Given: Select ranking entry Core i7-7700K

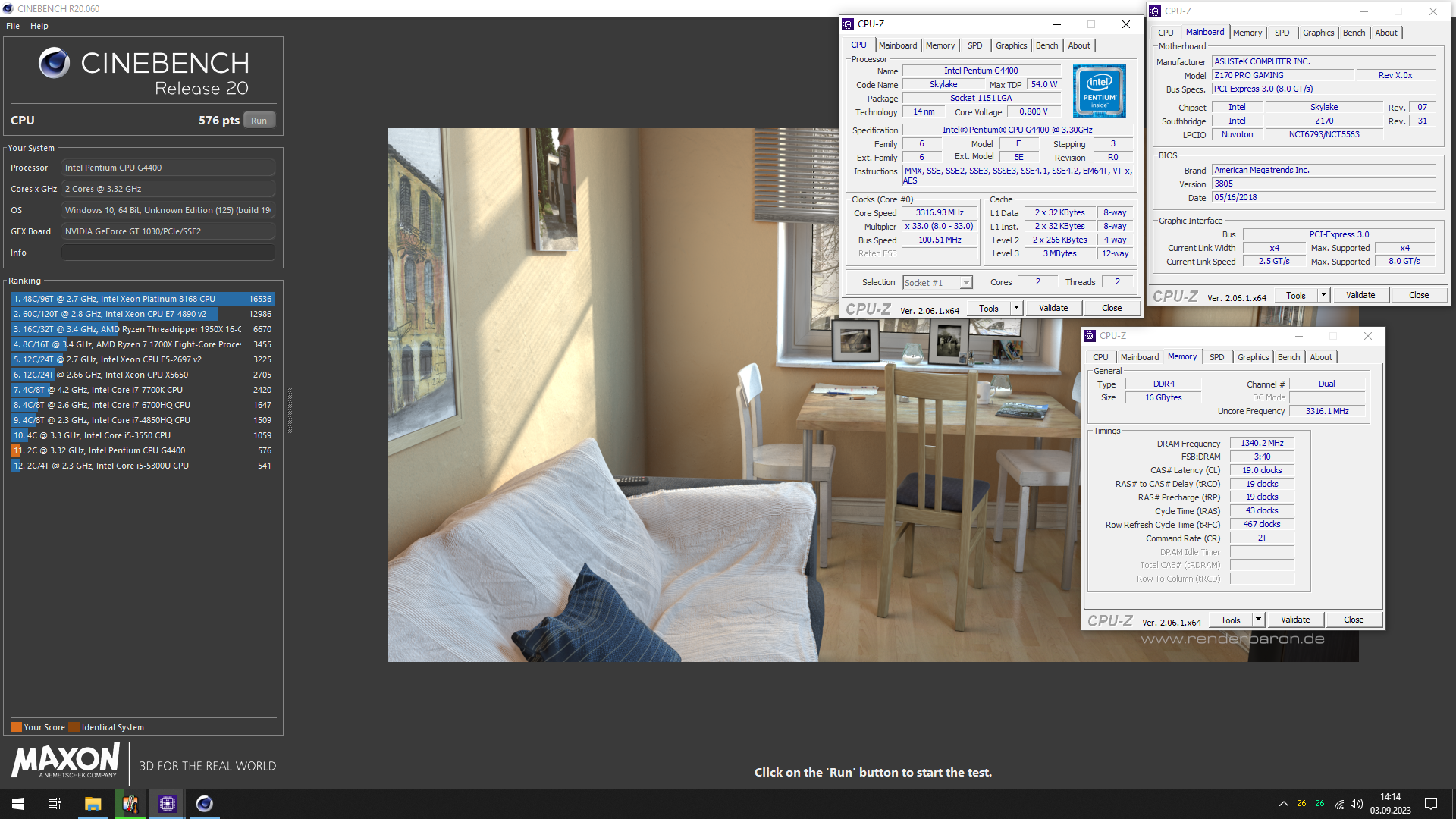Looking at the screenshot, I should 143,390.
